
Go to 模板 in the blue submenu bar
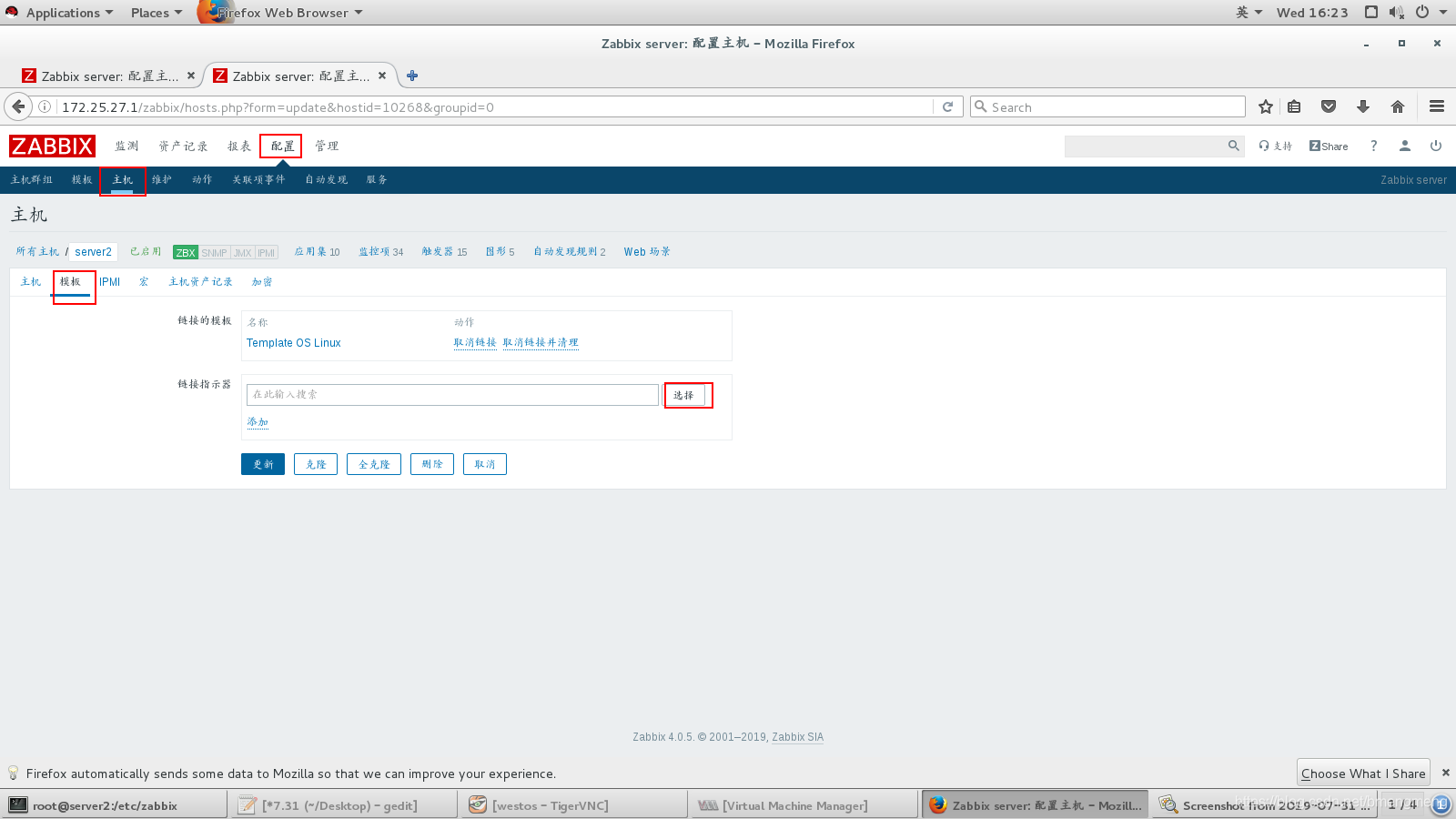82,179
